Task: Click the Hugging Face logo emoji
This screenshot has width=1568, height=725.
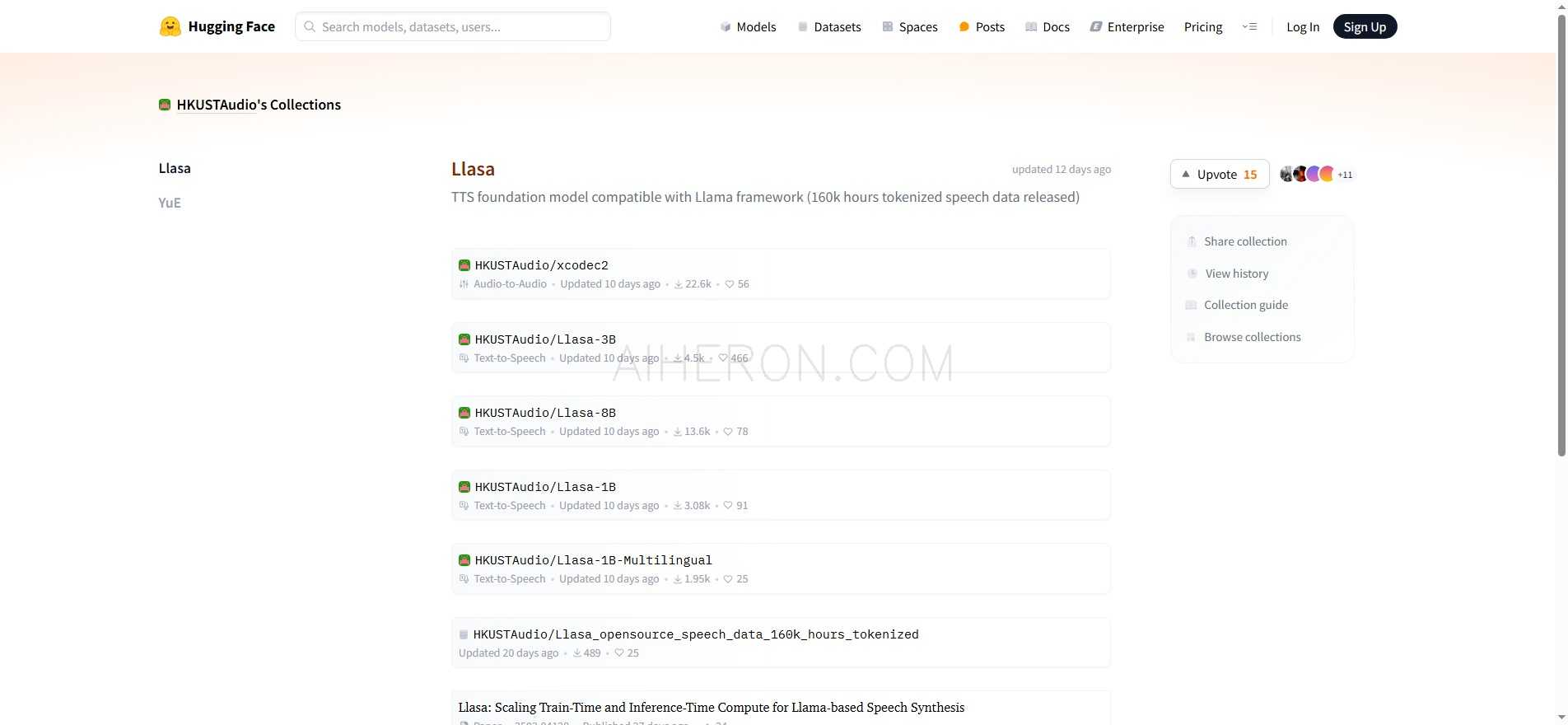Action: point(170,26)
